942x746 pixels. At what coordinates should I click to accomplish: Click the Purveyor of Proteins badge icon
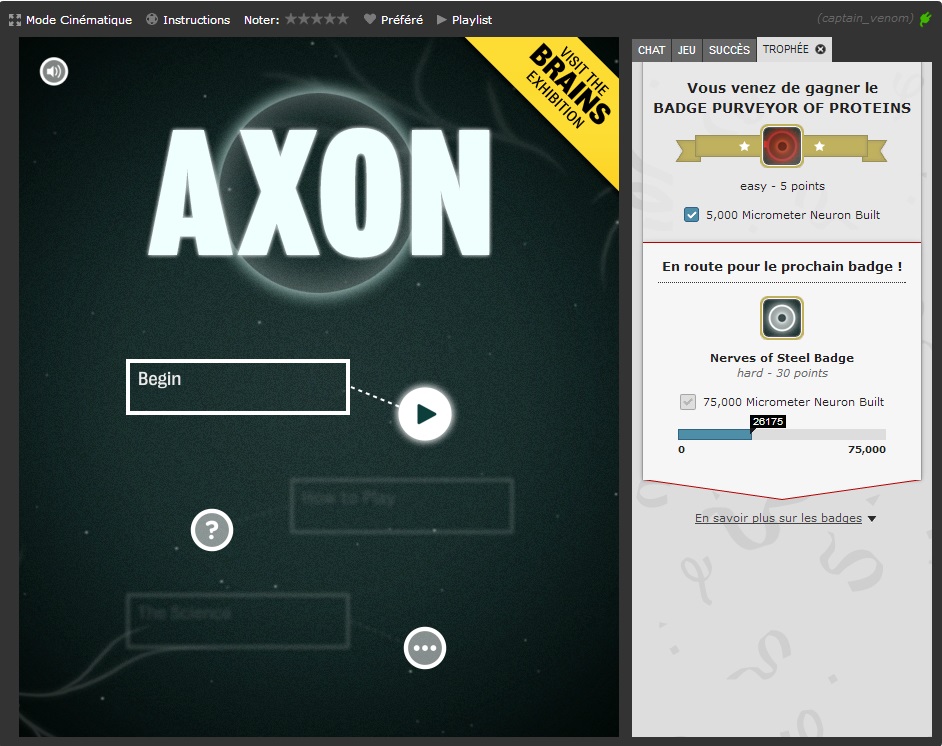pos(781,146)
